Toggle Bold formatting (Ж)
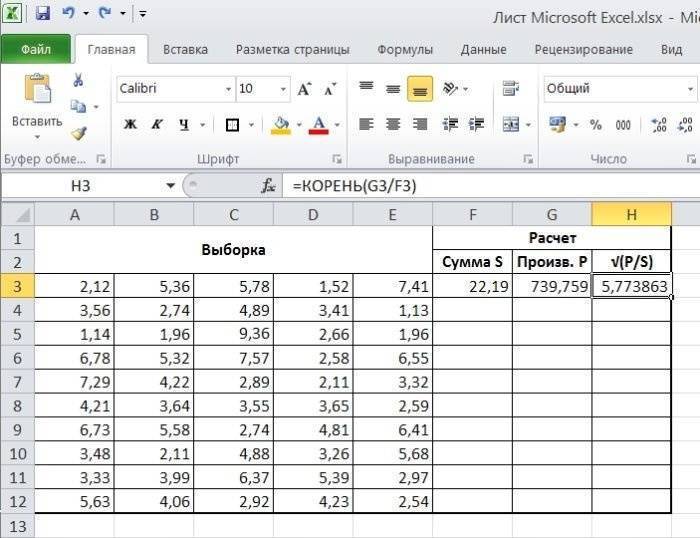The height and width of the screenshot is (538, 700). [130, 125]
